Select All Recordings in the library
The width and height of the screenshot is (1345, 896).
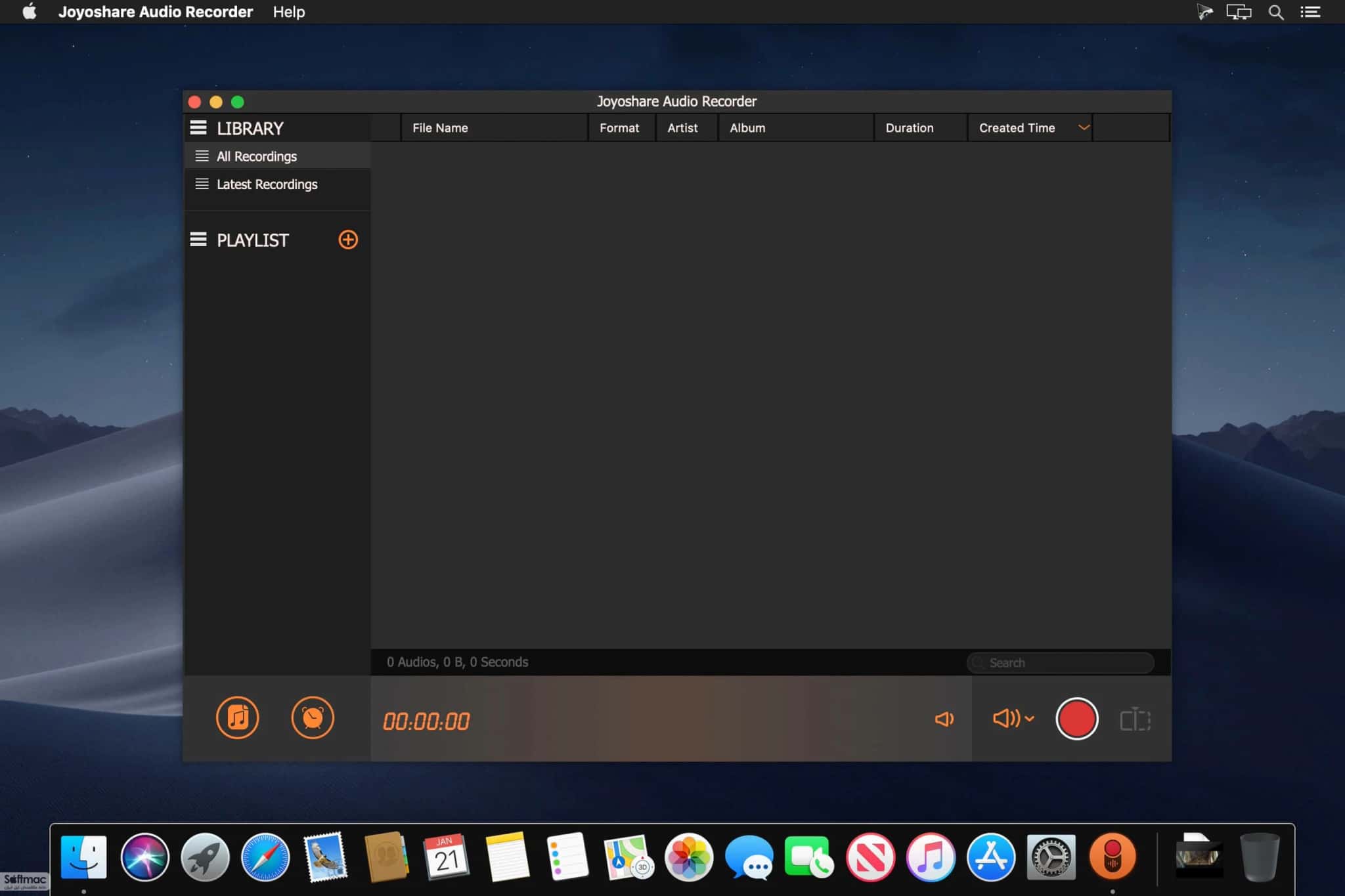[277, 156]
